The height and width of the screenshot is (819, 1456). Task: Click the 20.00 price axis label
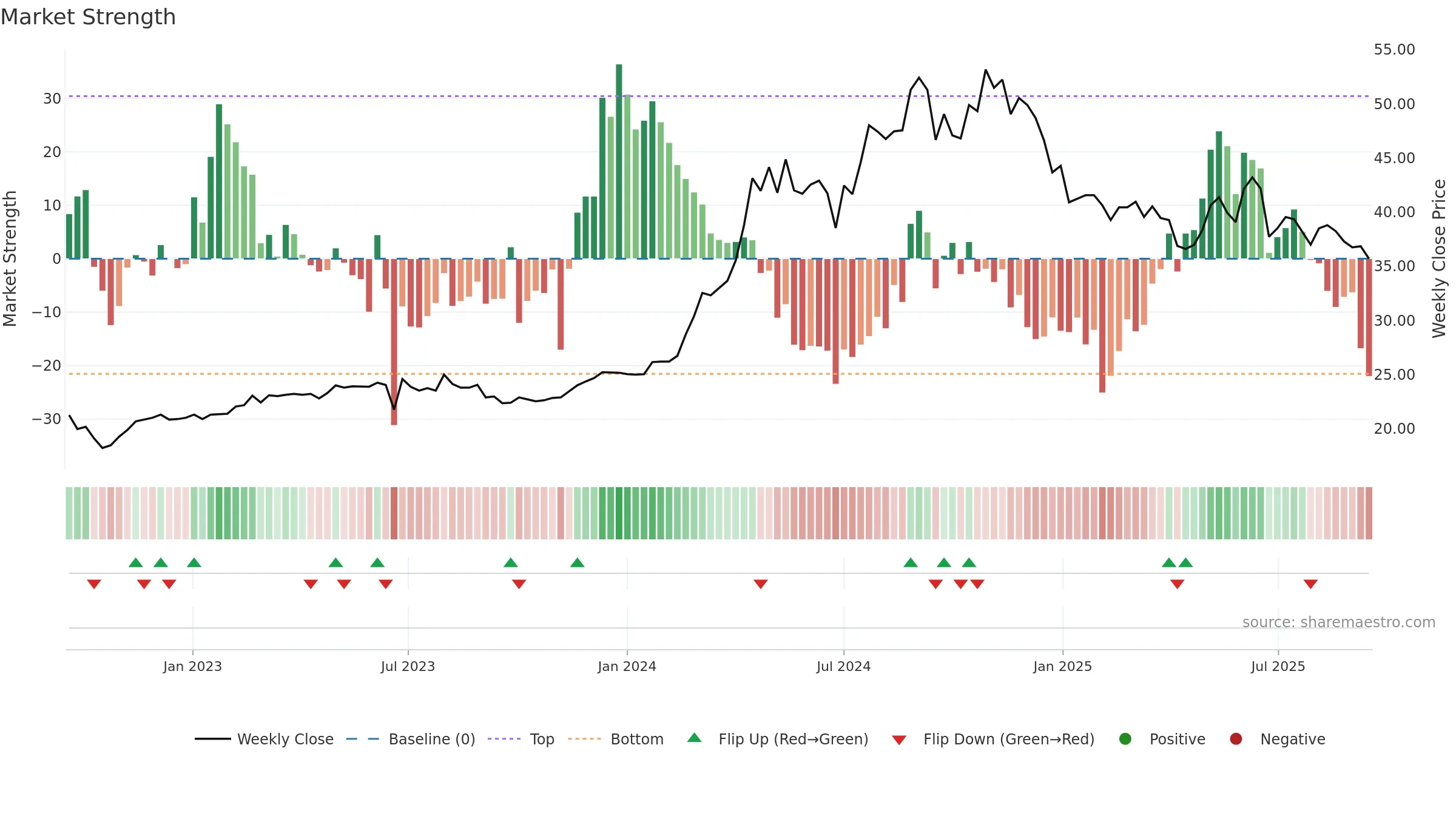click(1395, 429)
